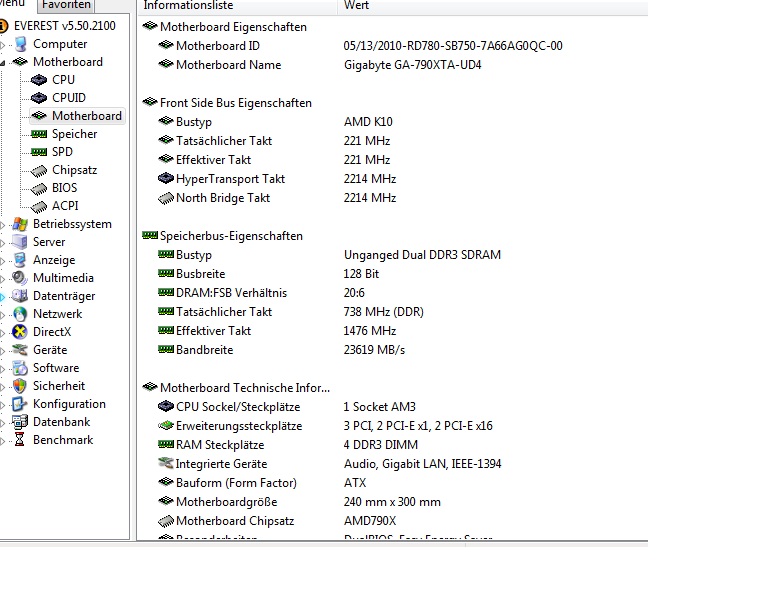The height and width of the screenshot is (614, 768).
Task: Expand the Multimedia tree node
Action: pos(2,279)
